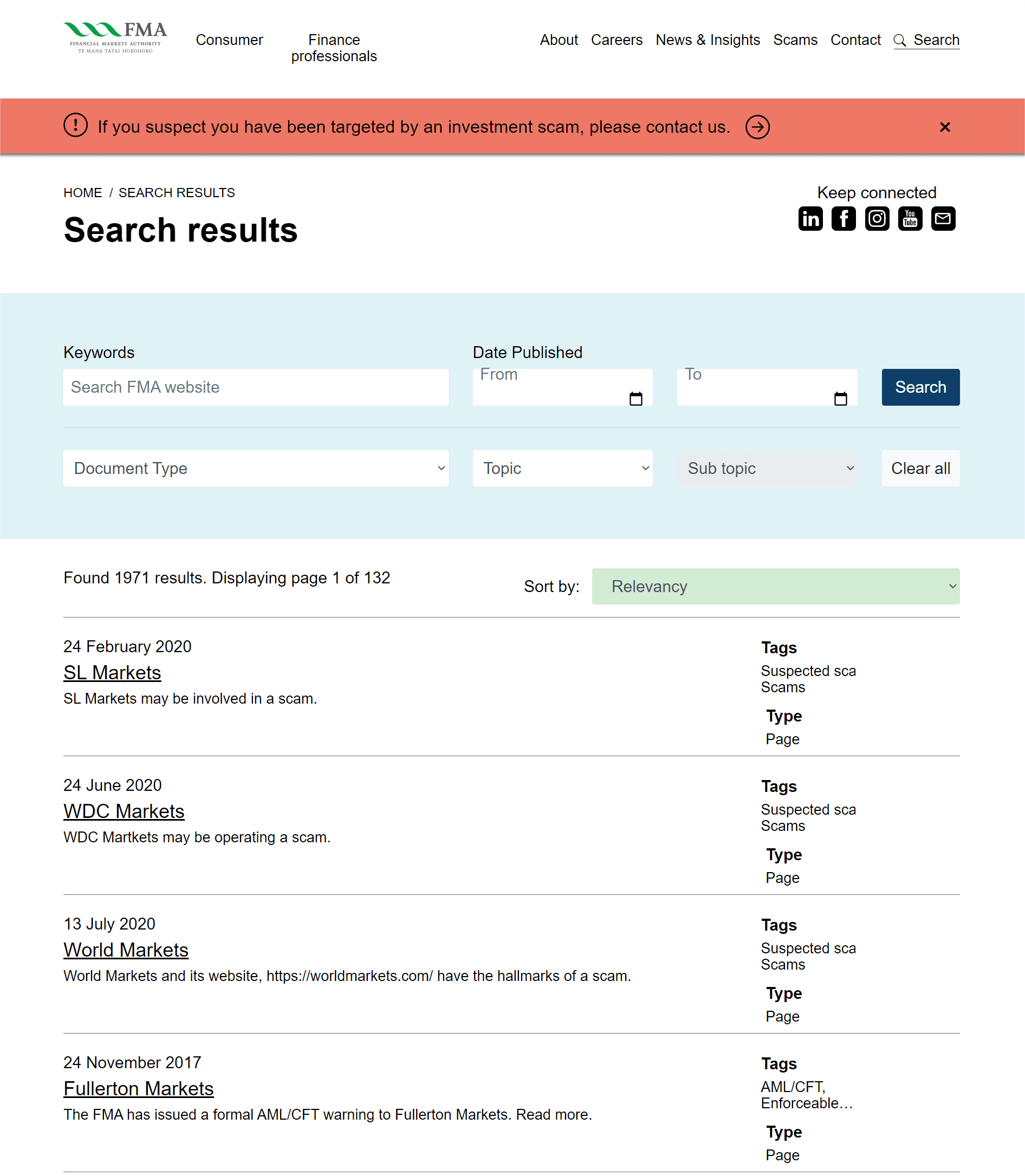This screenshot has width=1025, height=1176.
Task: Click the '24 November 2017' date text
Action: click(x=132, y=1062)
